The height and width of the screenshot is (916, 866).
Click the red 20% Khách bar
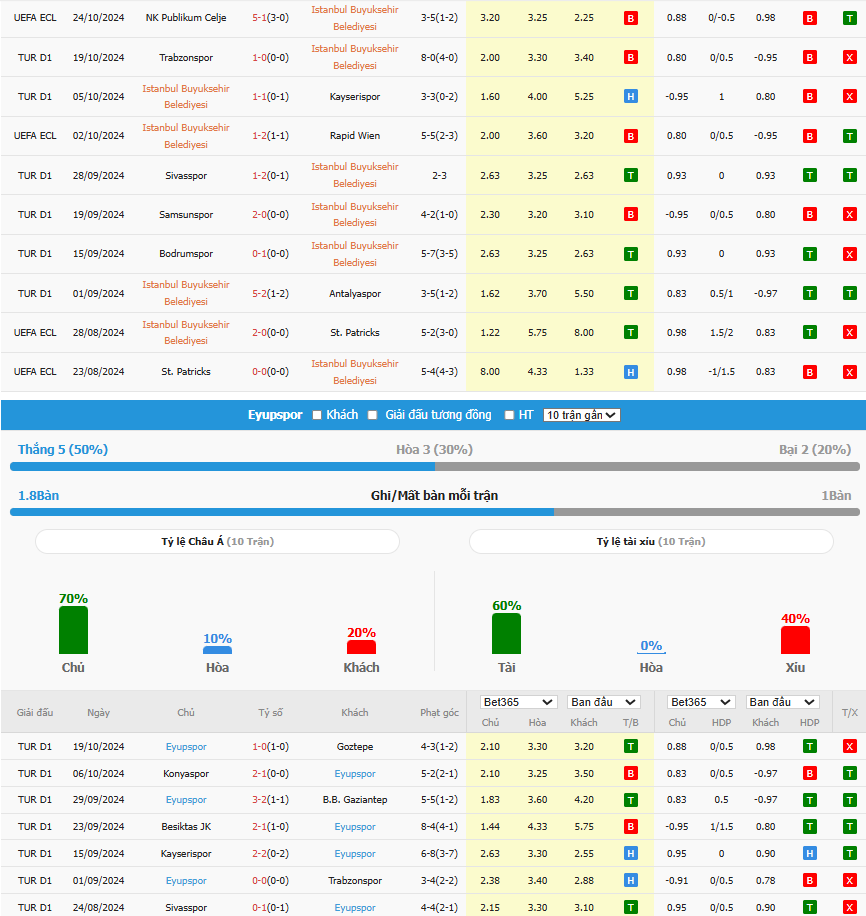(361, 647)
